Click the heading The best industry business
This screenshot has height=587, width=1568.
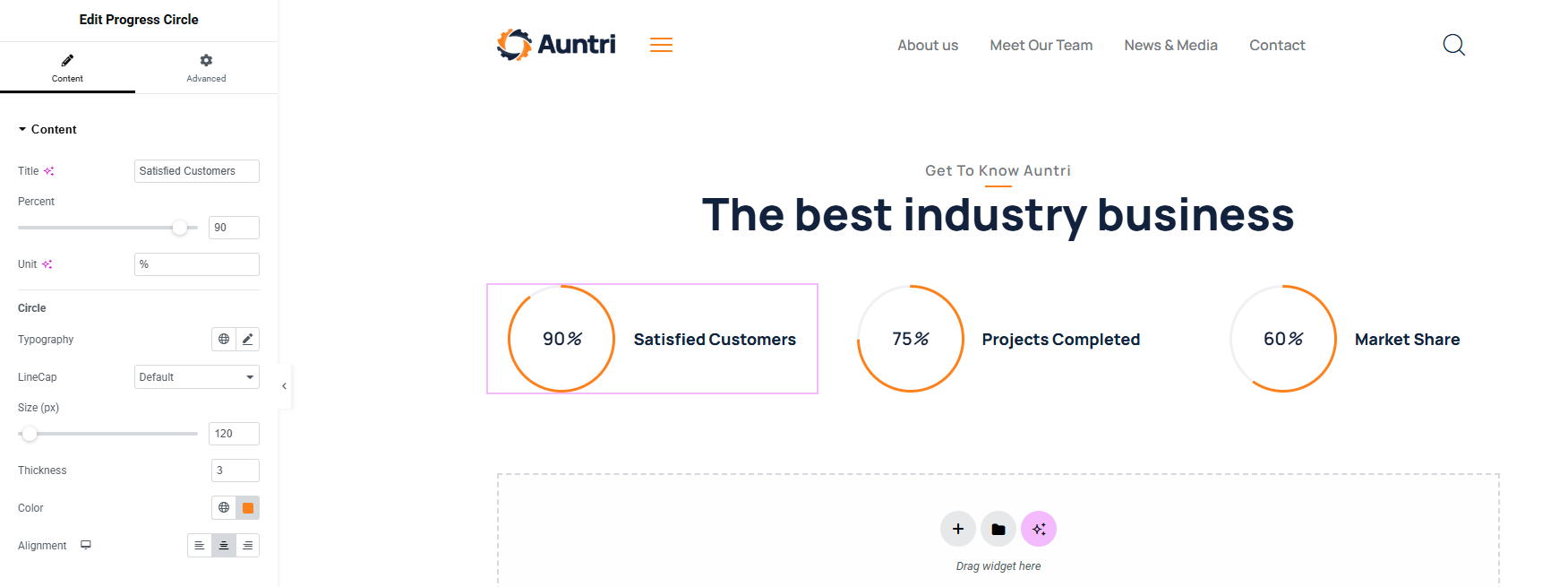(x=998, y=215)
